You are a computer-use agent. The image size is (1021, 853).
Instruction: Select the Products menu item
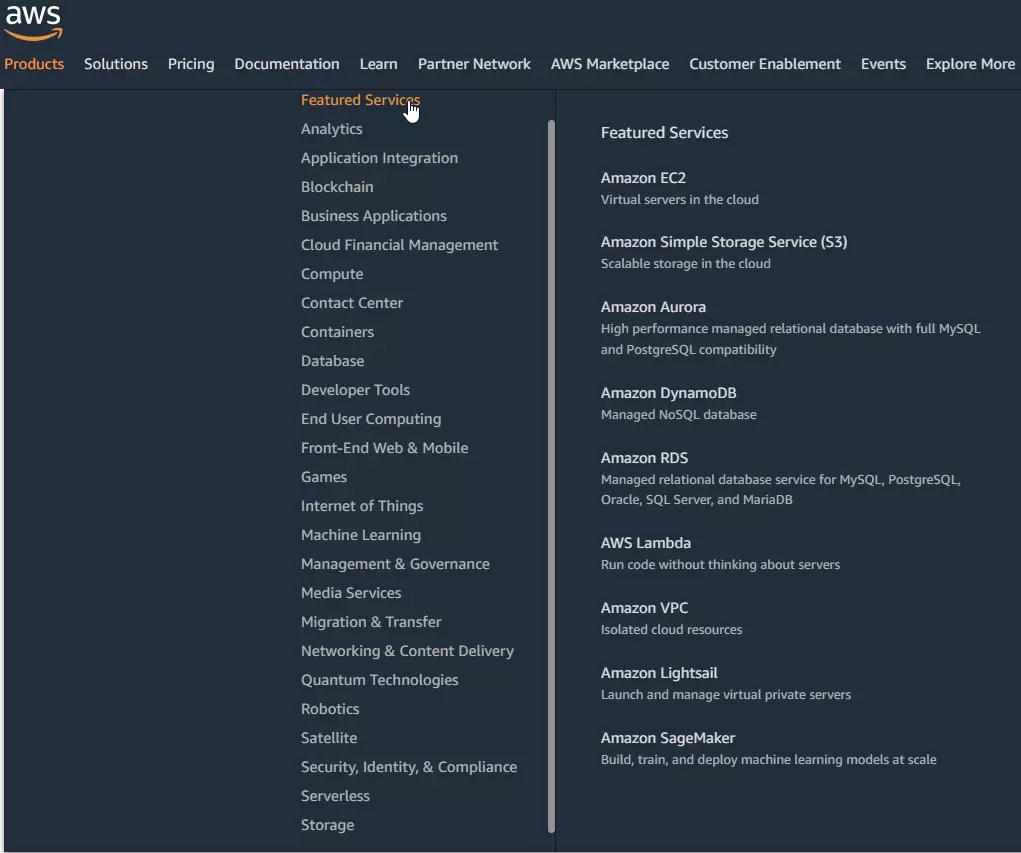[x=34, y=64]
